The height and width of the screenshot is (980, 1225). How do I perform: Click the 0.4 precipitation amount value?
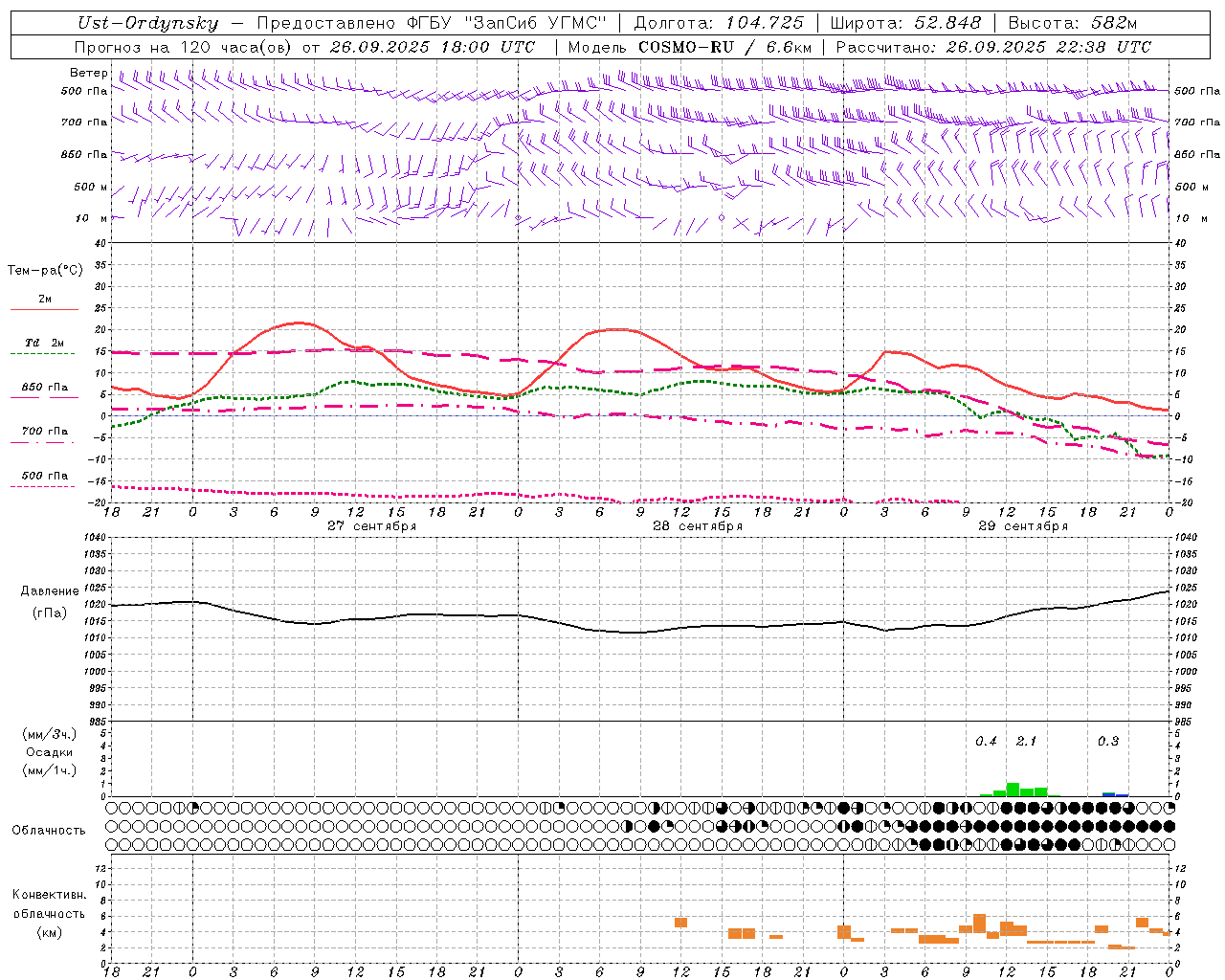tap(986, 742)
